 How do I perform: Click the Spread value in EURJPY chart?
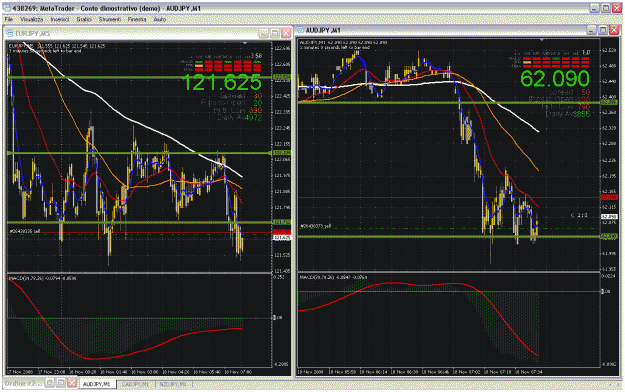click(258, 96)
